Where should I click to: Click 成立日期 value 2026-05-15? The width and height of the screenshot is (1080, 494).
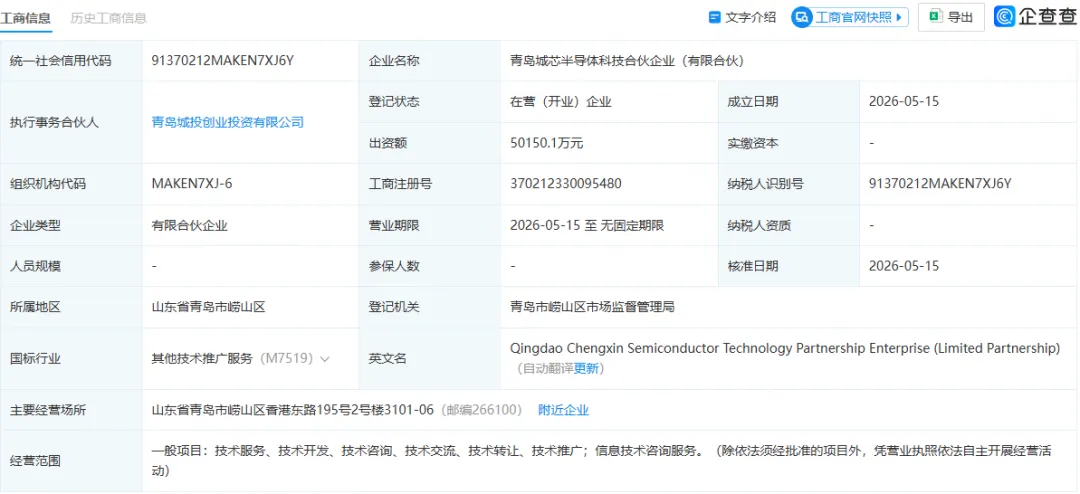point(904,102)
